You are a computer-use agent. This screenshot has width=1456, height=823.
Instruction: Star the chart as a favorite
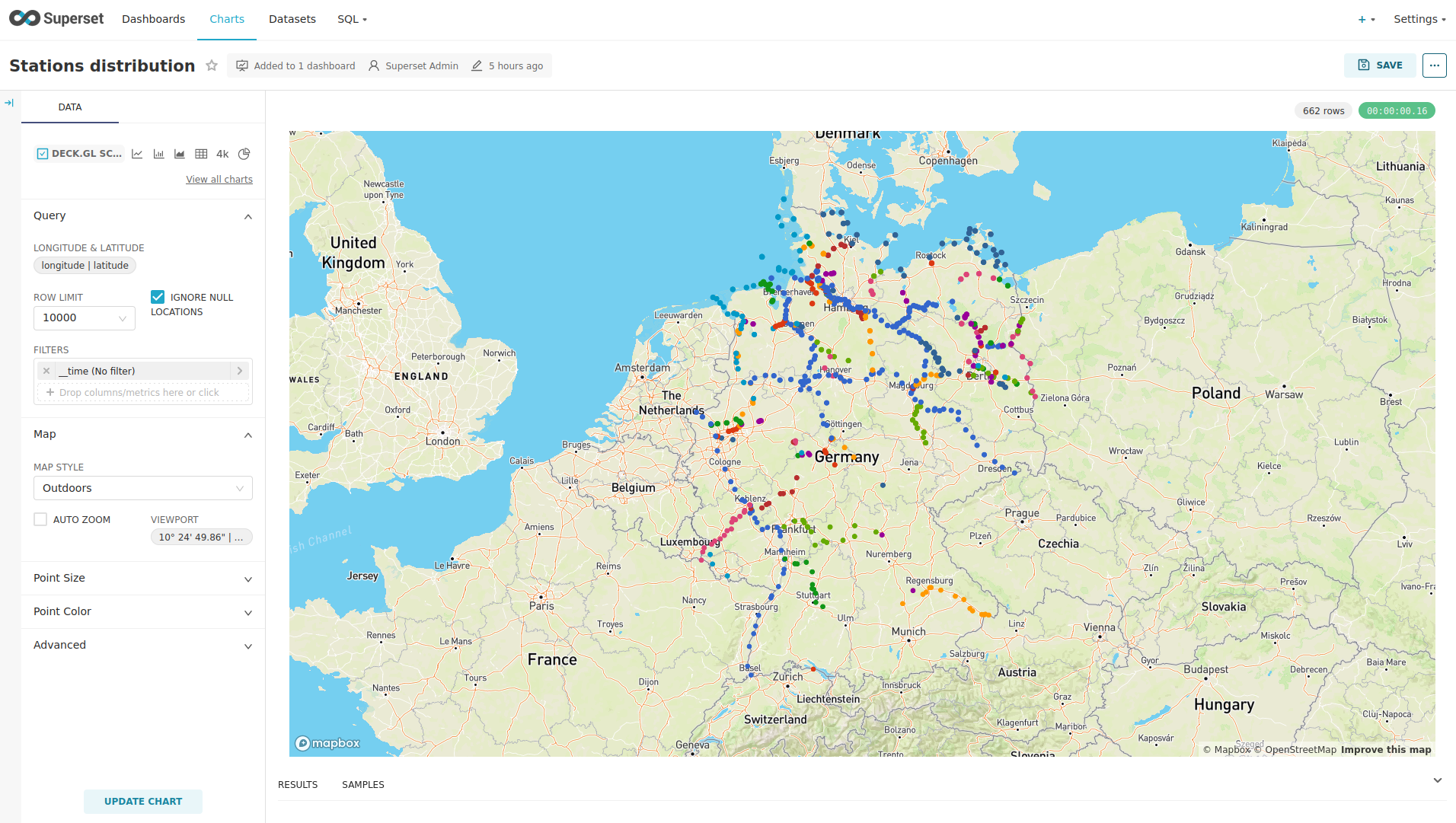(212, 65)
